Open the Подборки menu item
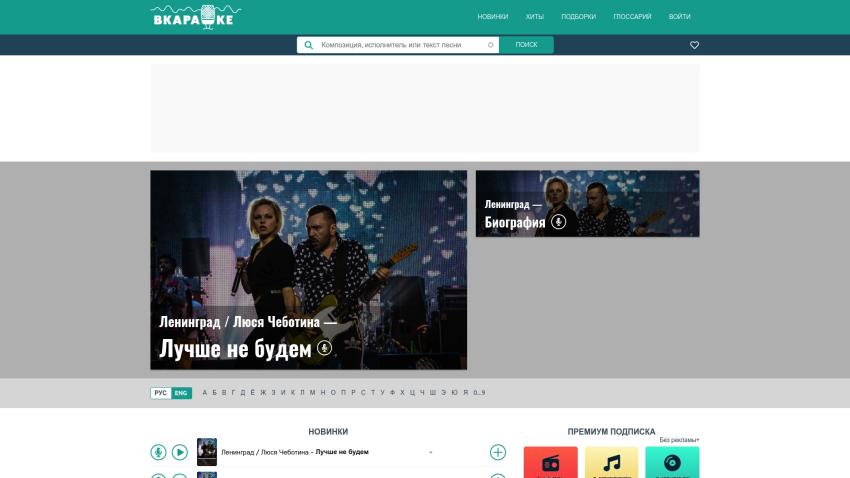 [x=578, y=17]
